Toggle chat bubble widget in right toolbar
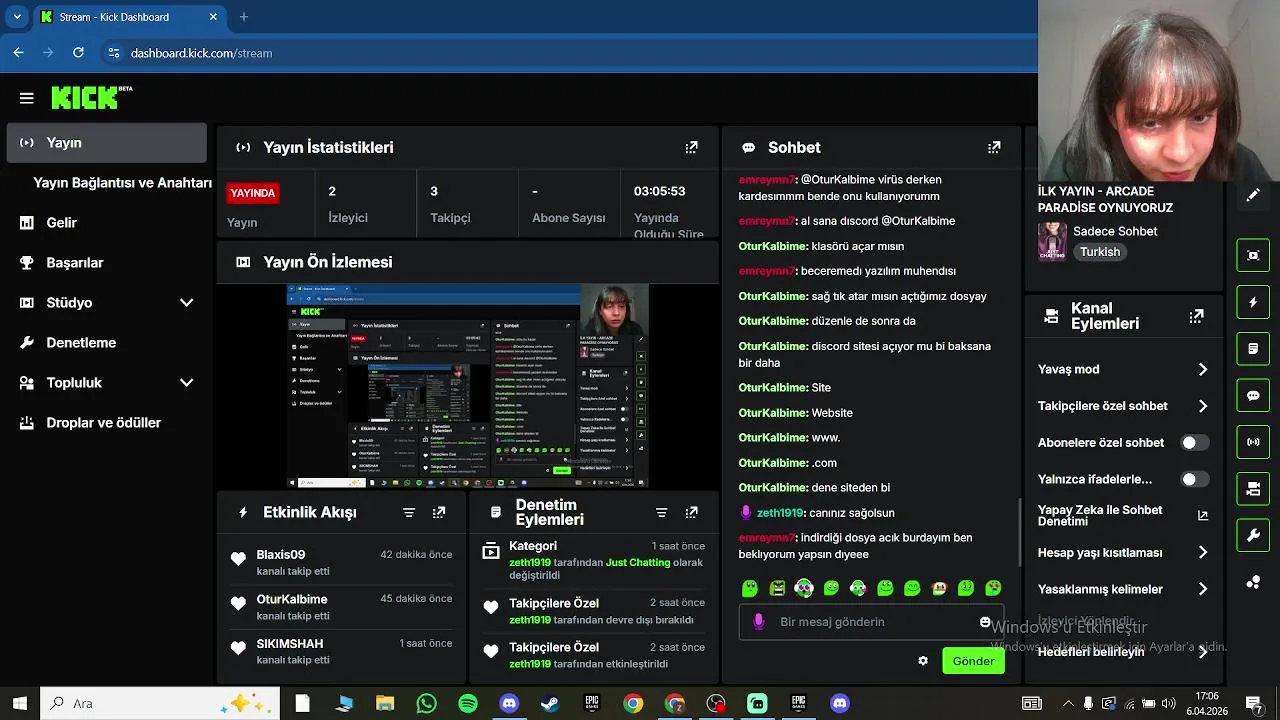 1253,395
